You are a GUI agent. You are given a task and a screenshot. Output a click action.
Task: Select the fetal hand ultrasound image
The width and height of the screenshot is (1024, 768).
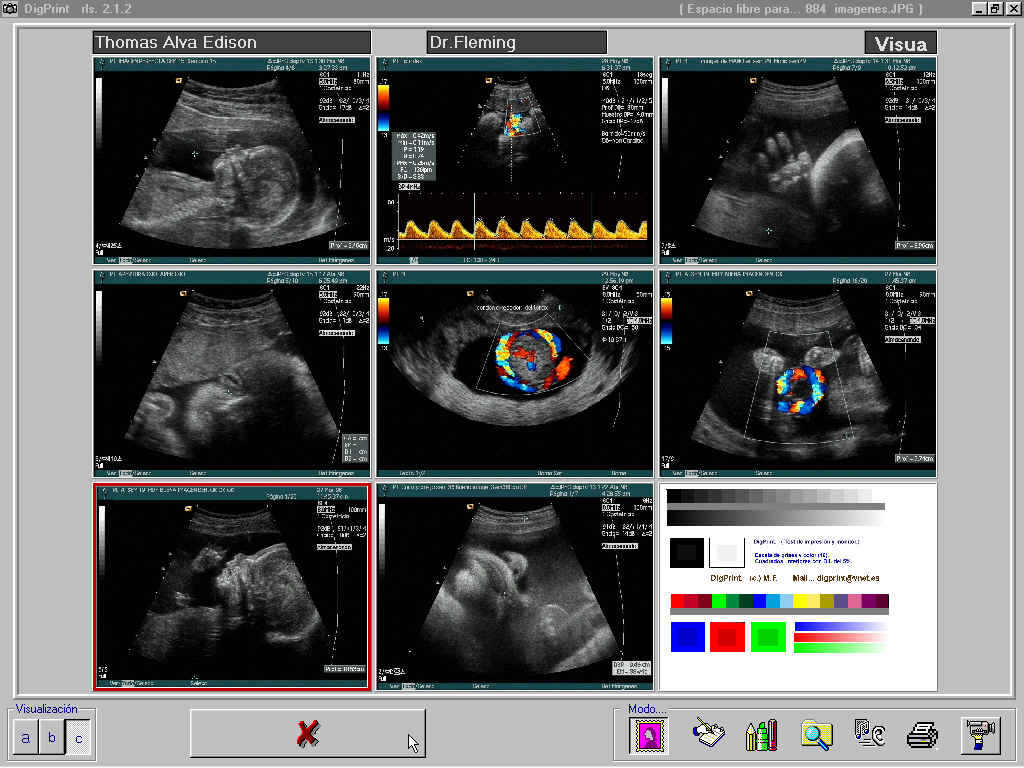coord(797,161)
